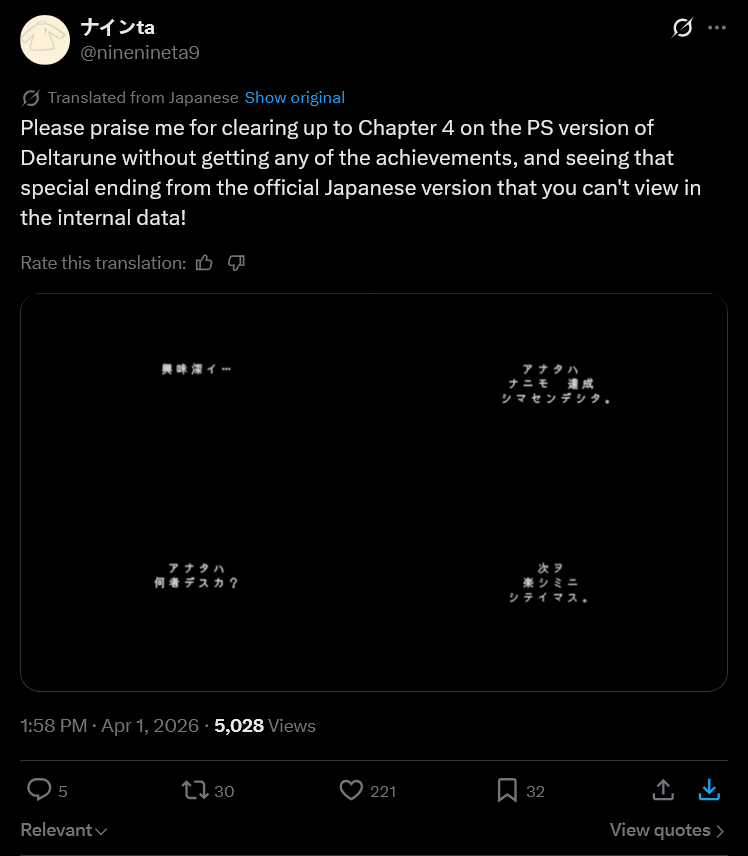Click the blue download arrow icon

click(x=709, y=789)
